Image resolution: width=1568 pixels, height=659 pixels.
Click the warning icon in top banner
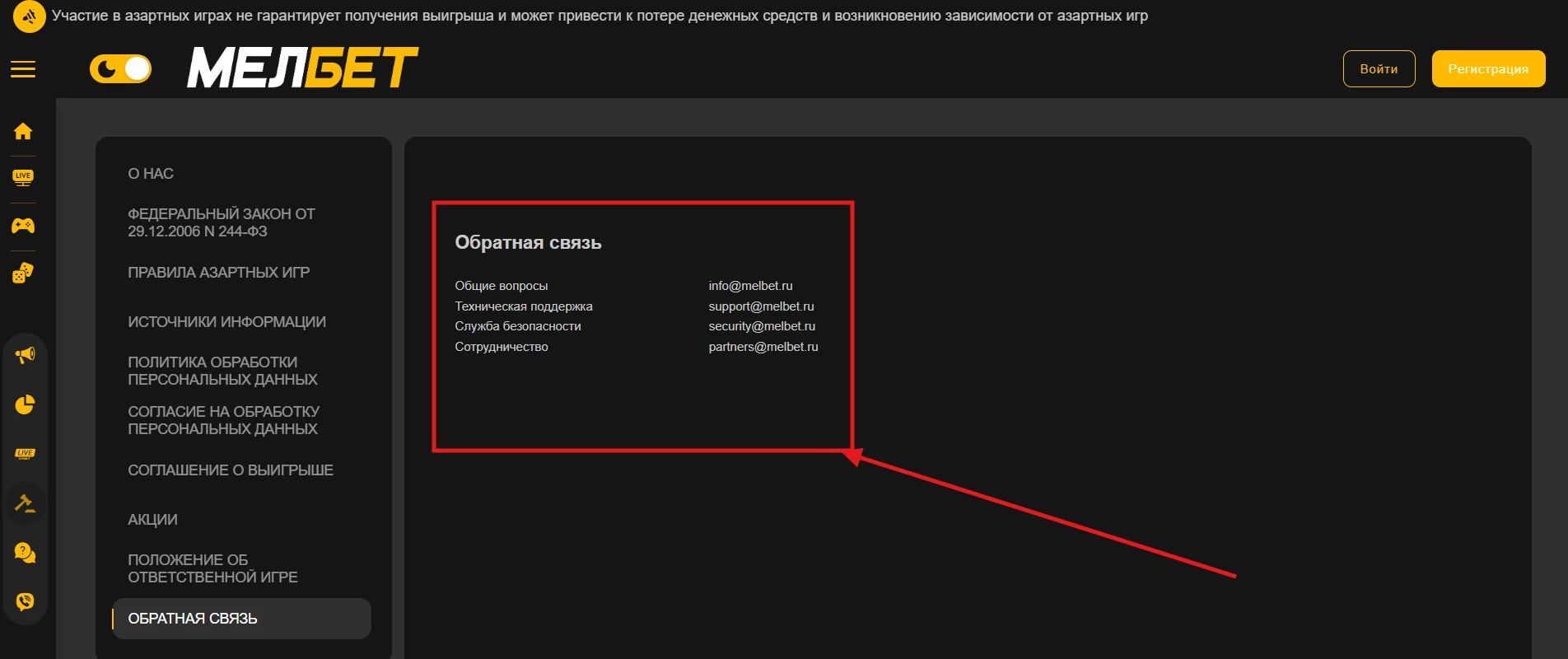(x=30, y=16)
